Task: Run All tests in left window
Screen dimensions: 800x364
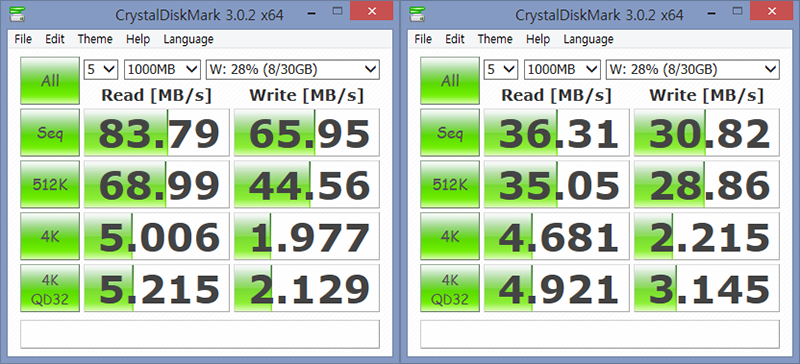Action: click(x=50, y=81)
